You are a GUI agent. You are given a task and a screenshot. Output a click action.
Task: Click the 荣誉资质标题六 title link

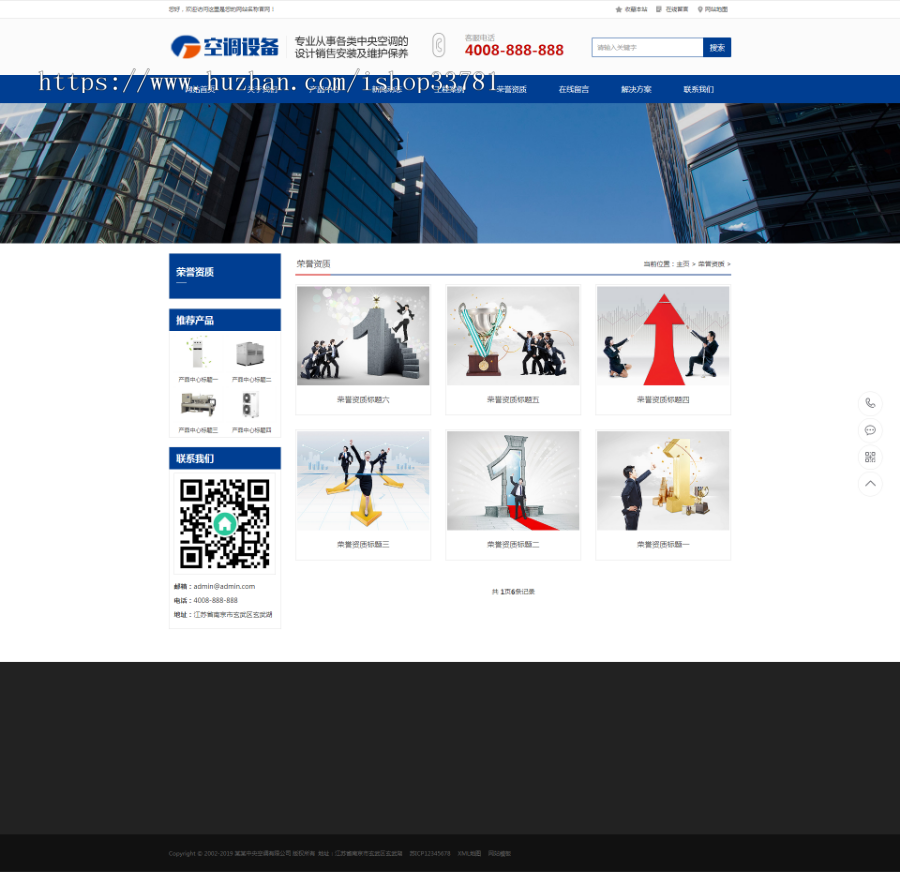pyautogui.click(x=363, y=399)
